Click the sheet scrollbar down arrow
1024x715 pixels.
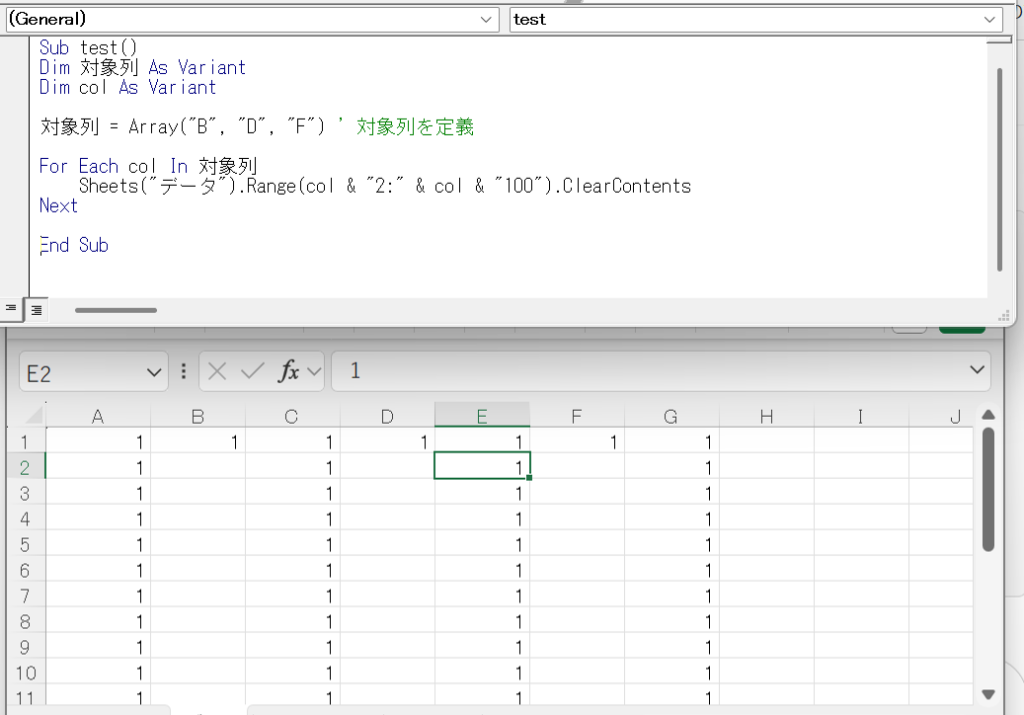pyautogui.click(x=989, y=694)
